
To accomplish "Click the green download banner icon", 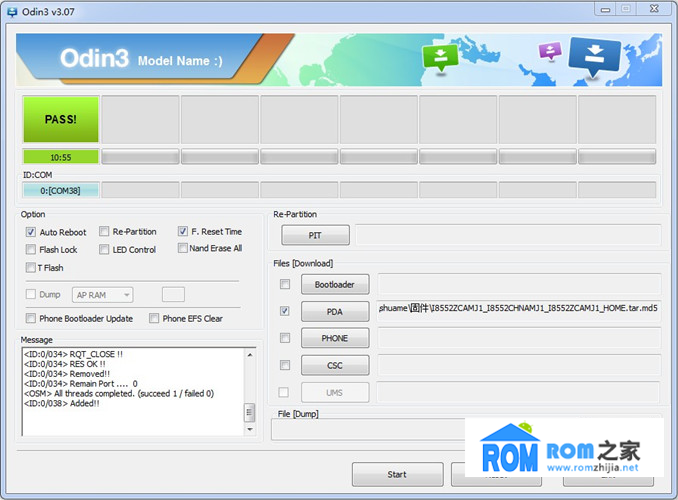I will (x=440, y=58).
